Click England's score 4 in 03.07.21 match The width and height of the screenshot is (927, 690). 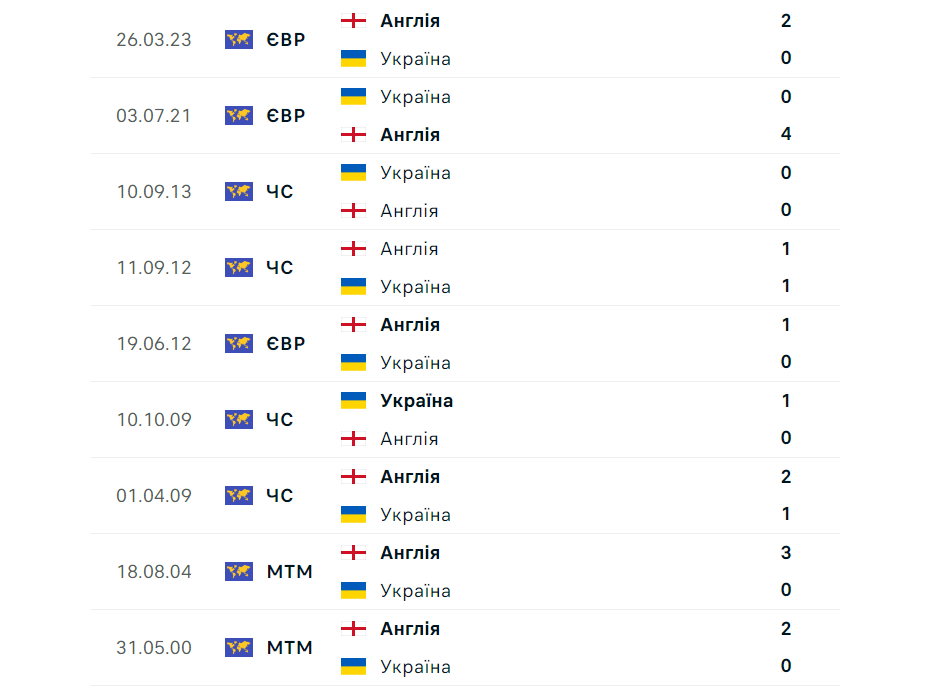[786, 134]
